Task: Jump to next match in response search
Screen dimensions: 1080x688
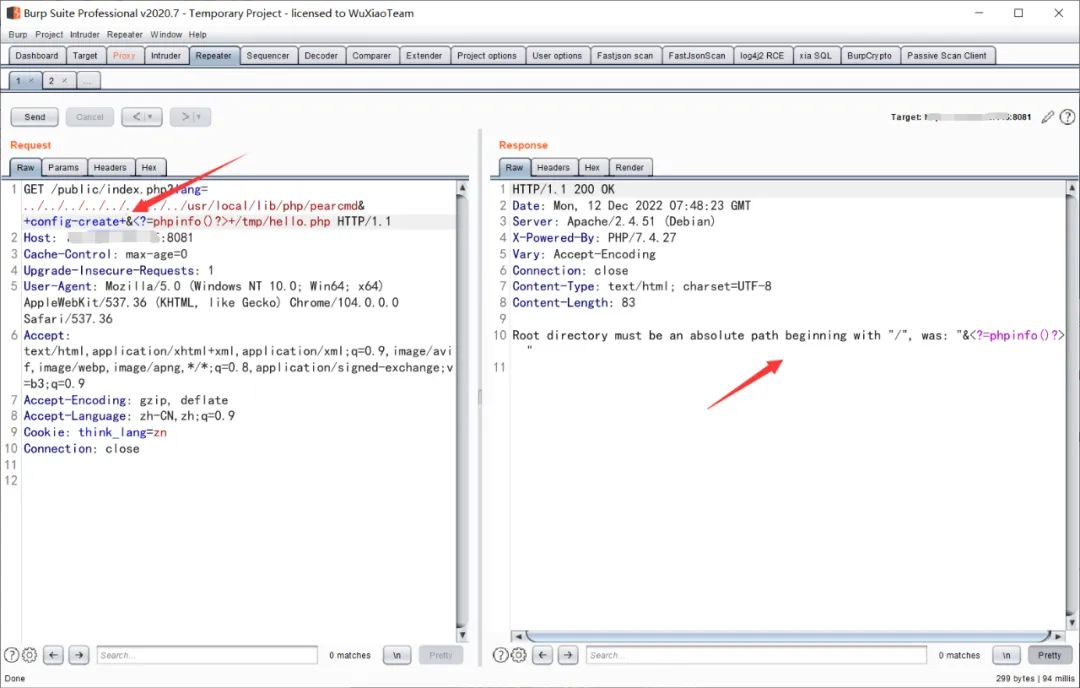Action: 569,655
